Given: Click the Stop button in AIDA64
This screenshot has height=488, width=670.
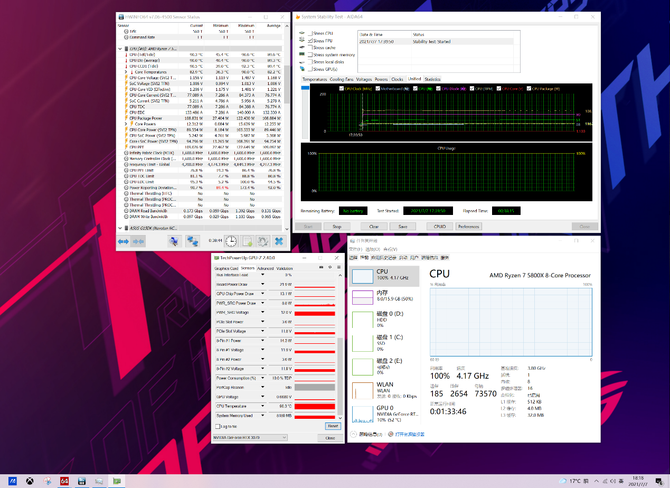Looking at the screenshot, I should click(x=337, y=226).
